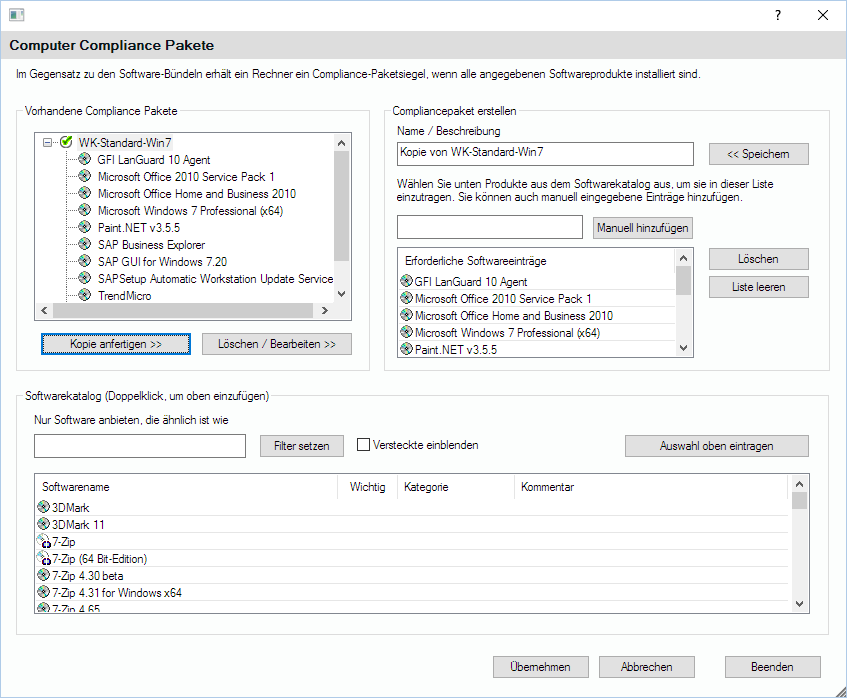The width and height of the screenshot is (847, 698).
Task: Apply changes with Übernehmen button
Action: click(541, 667)
